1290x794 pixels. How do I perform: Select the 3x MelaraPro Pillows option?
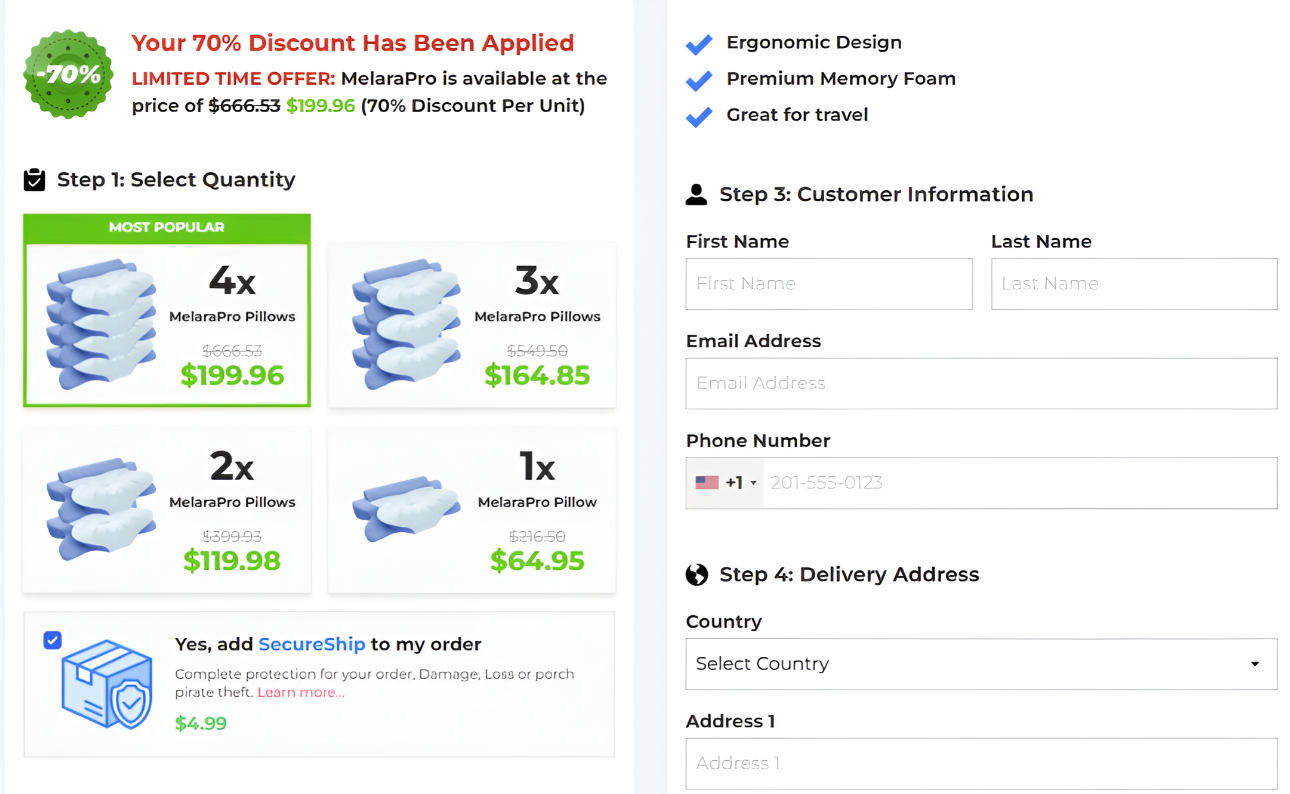[x=472, y=324]
